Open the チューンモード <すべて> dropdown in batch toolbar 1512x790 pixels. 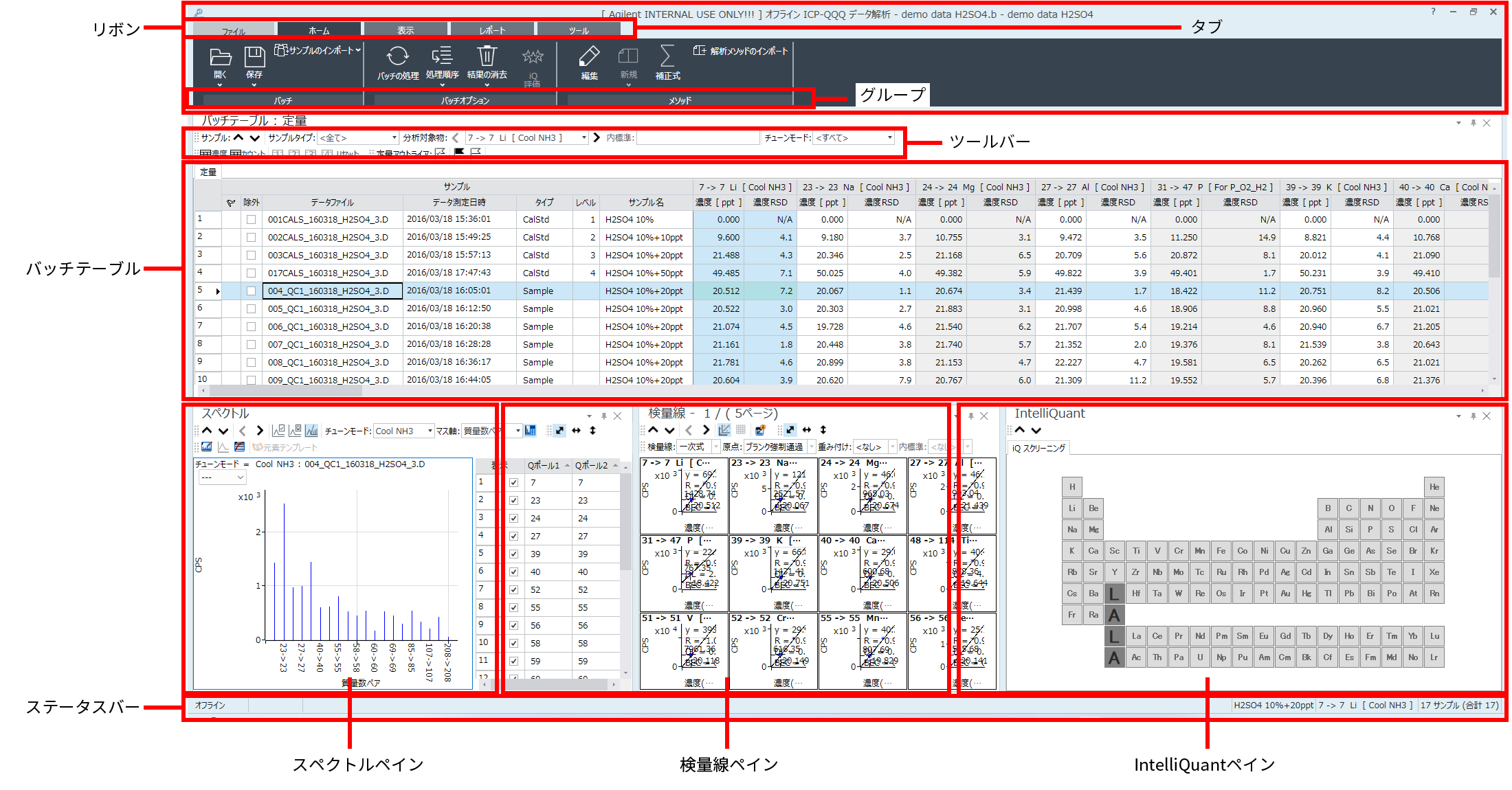854,138
